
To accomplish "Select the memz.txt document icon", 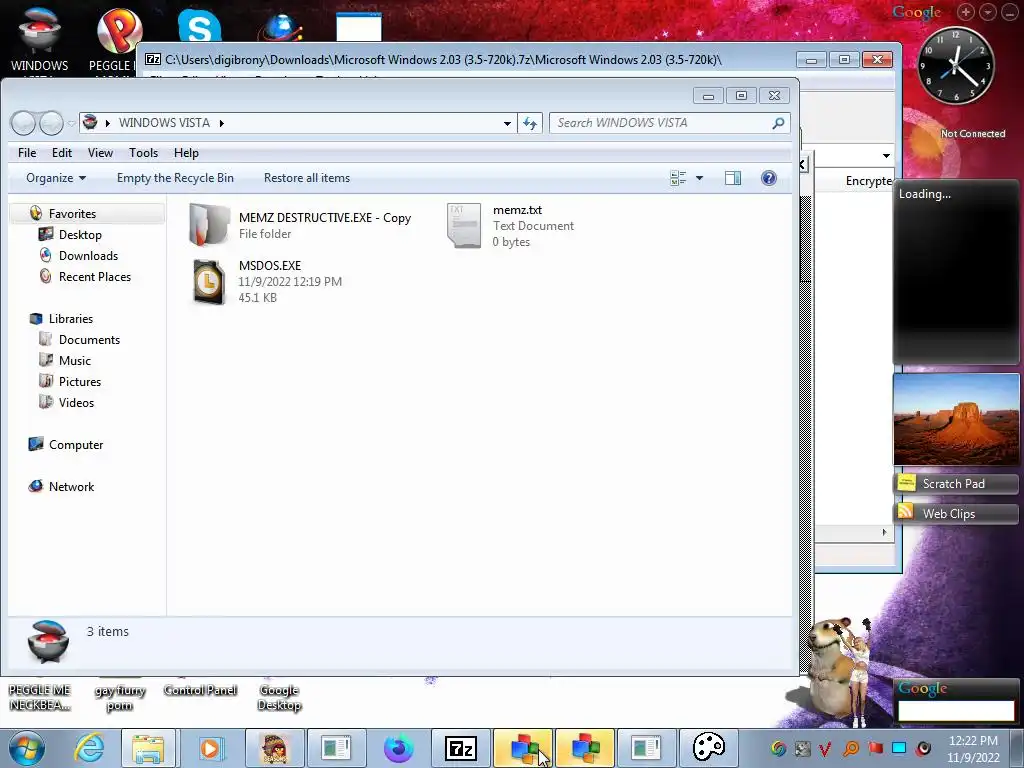I will (464, 225).
